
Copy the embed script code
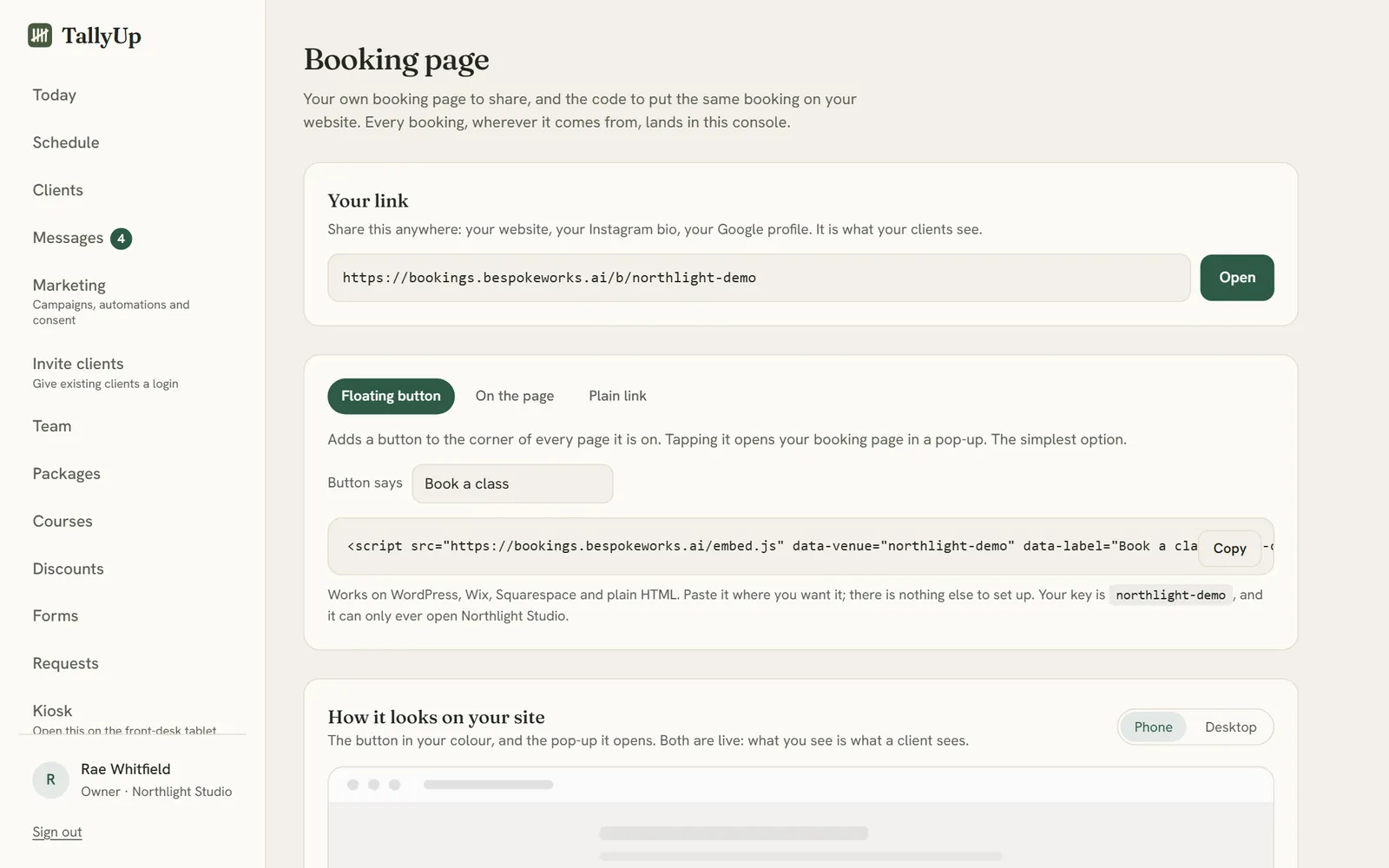pyautogui.click(x=1229, y=549)
